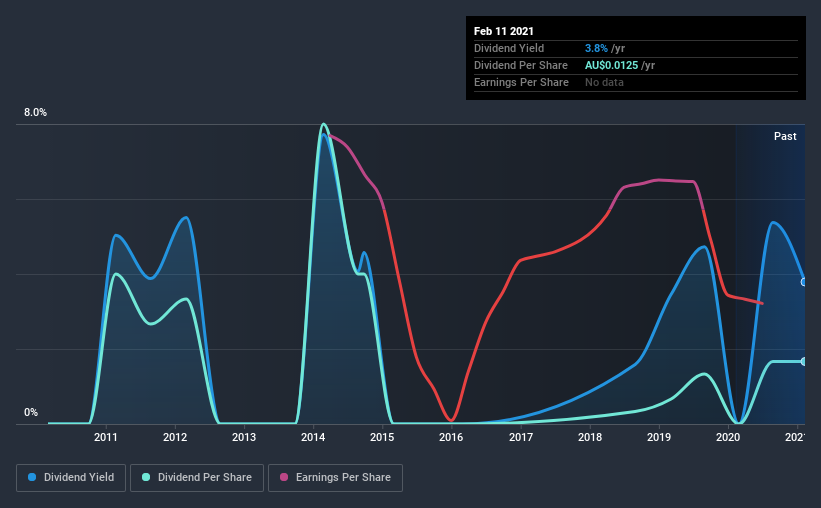Toggle the Dividend Per Share legend series
The height and width of the screenshot is (508, 821).
(197, 478)
